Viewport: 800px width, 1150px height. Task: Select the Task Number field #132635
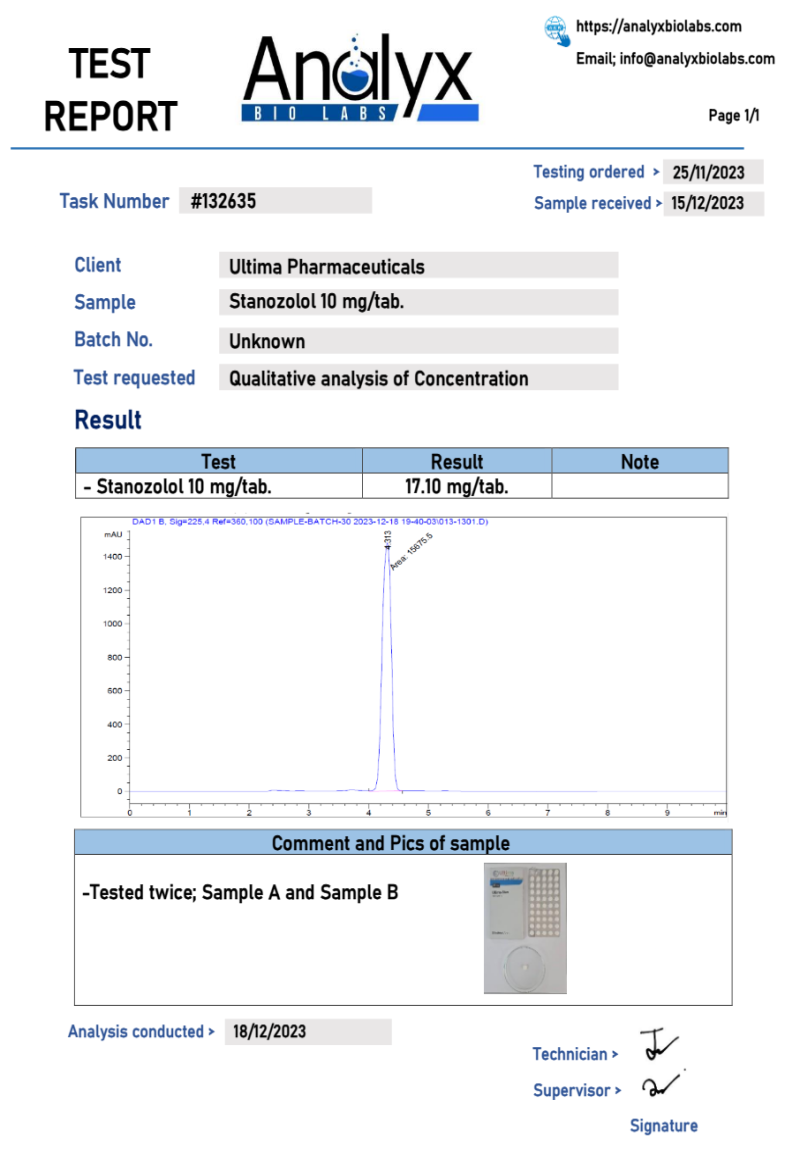[x=275, y=201]
